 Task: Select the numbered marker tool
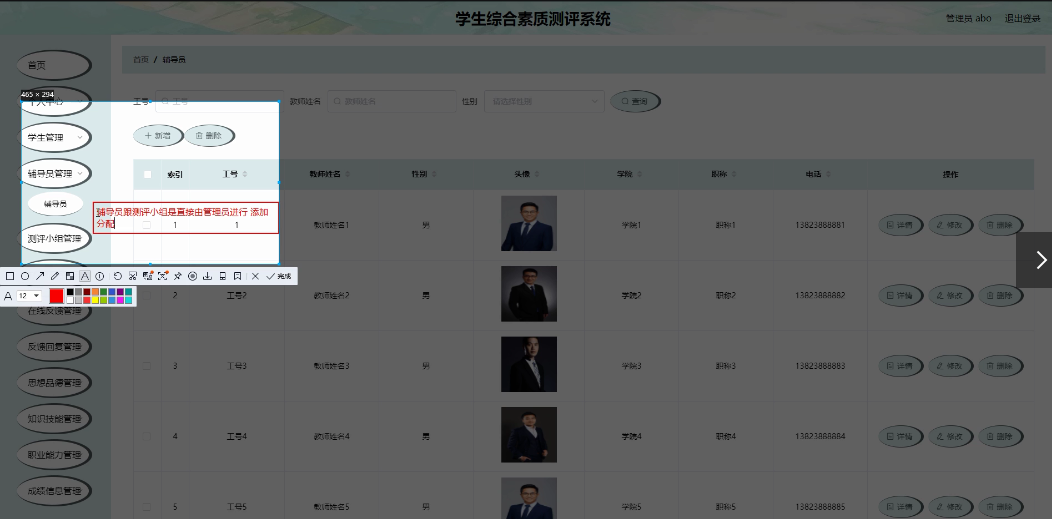(x=99, y=276)
